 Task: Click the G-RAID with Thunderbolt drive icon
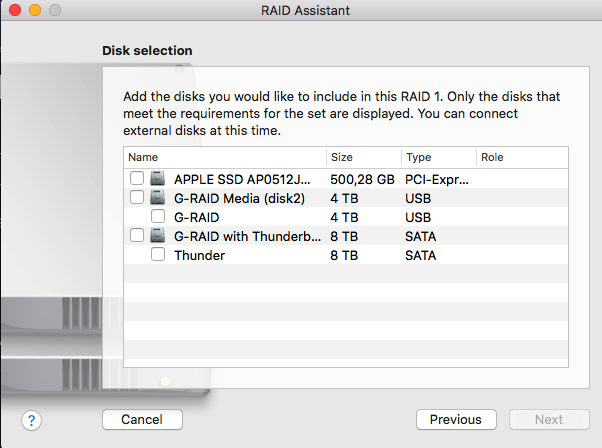tap(157, 235)
